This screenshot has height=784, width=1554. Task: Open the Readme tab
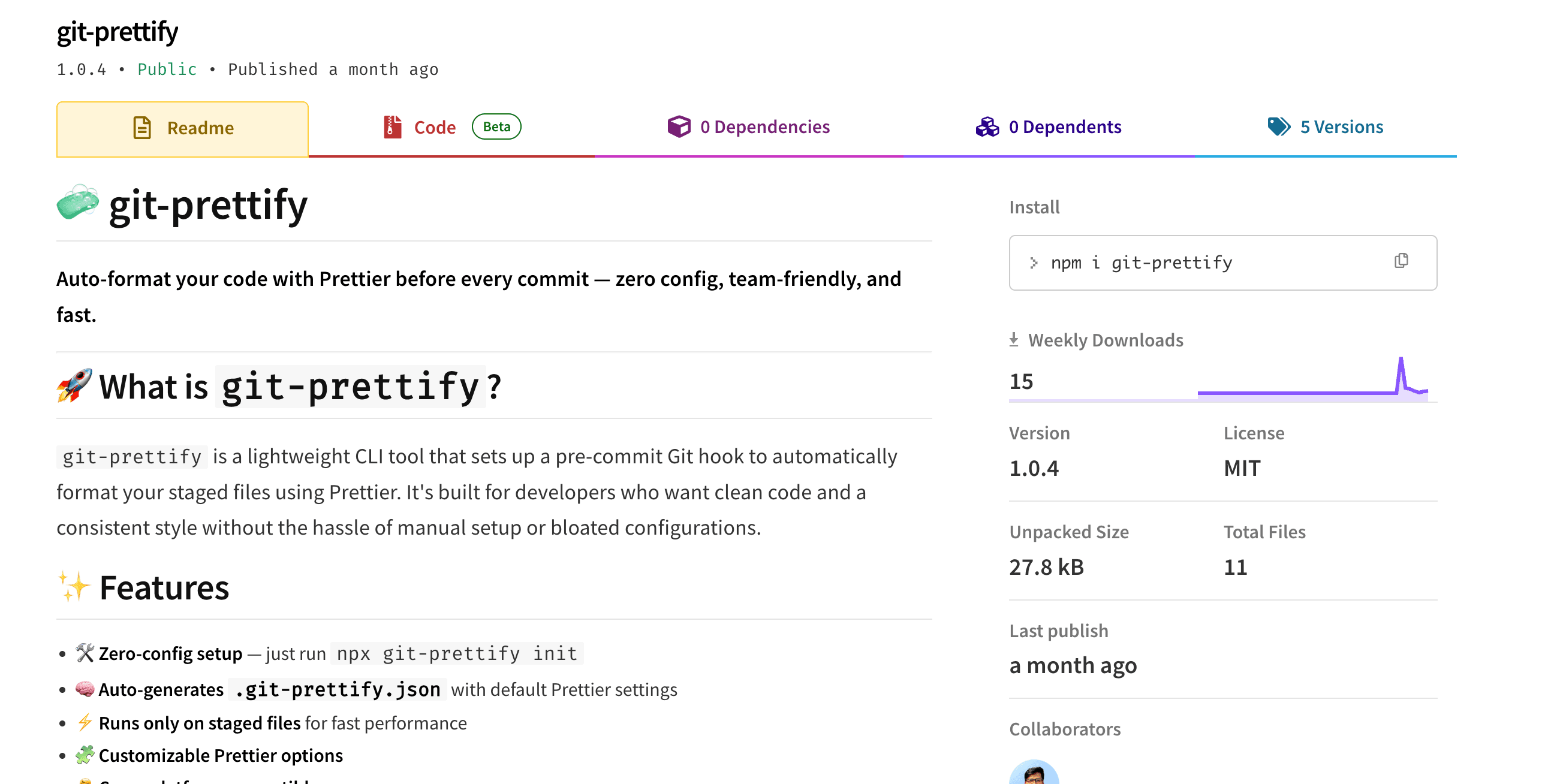click(x=182, y=128)
